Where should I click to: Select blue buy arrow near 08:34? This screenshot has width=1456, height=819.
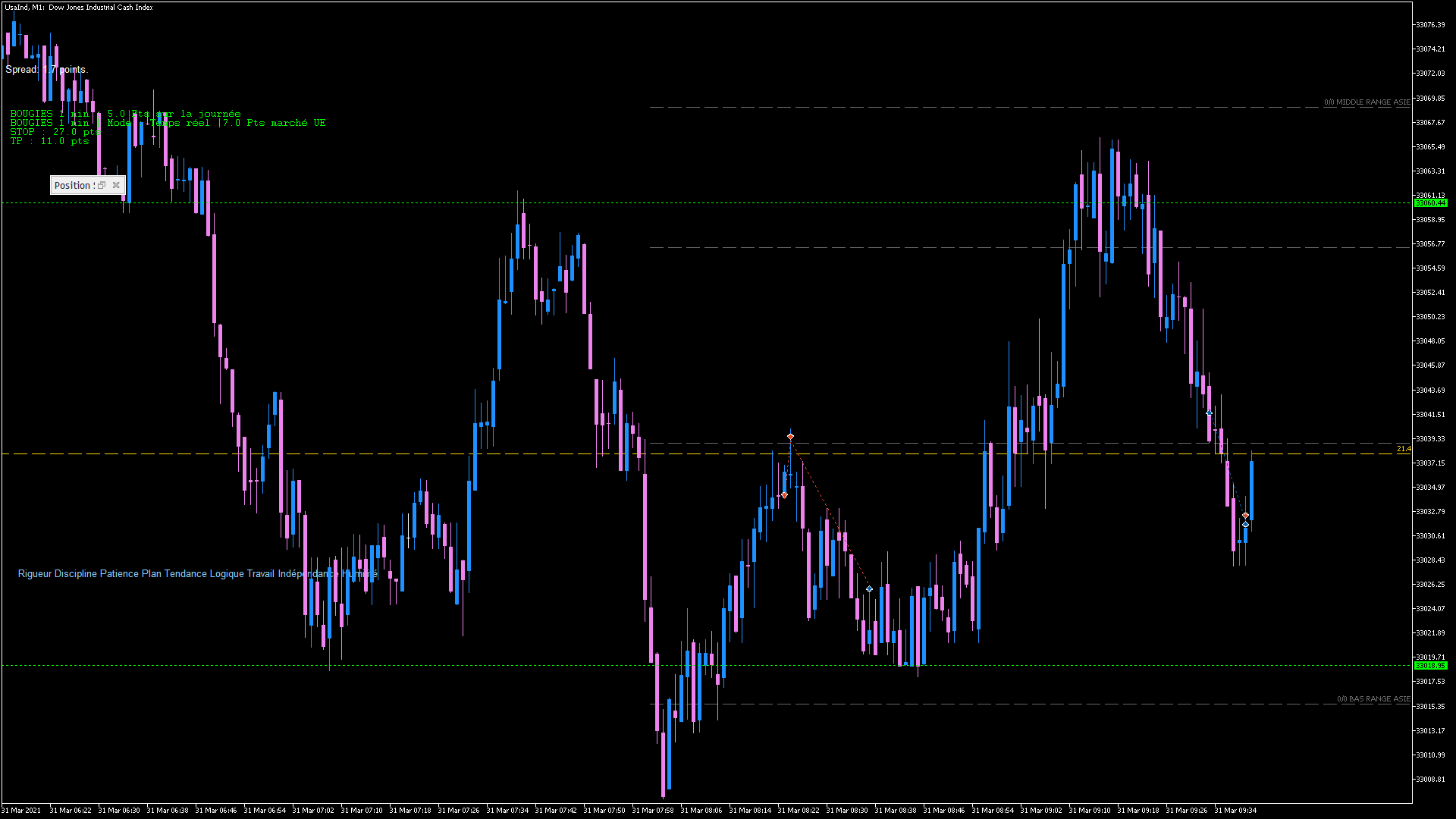click(x=869, y=589)
